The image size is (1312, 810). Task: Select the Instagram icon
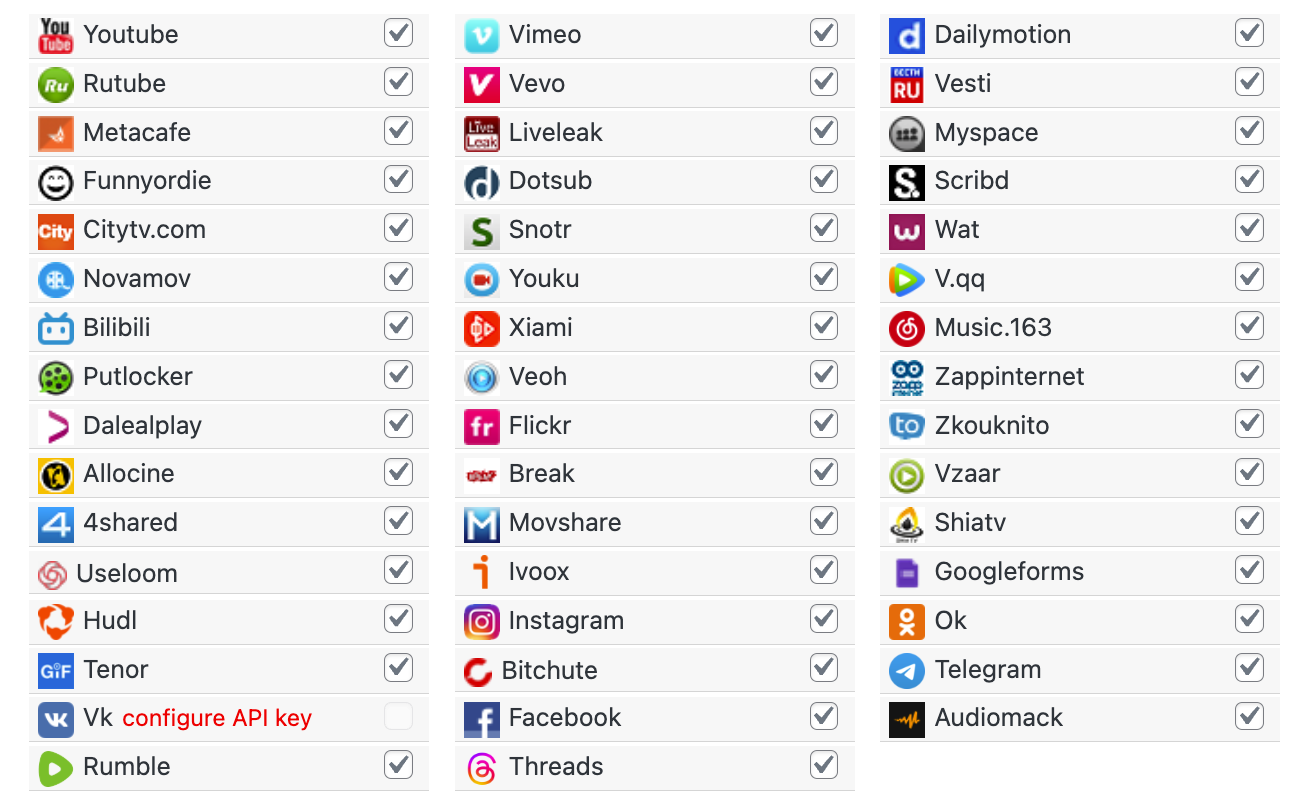481,621
